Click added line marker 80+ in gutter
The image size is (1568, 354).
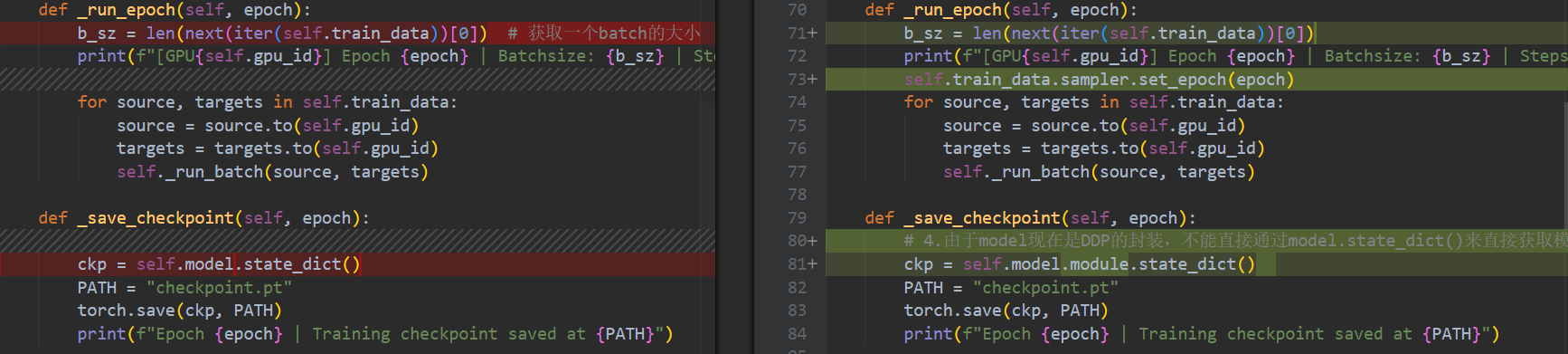tap(802, 241)
